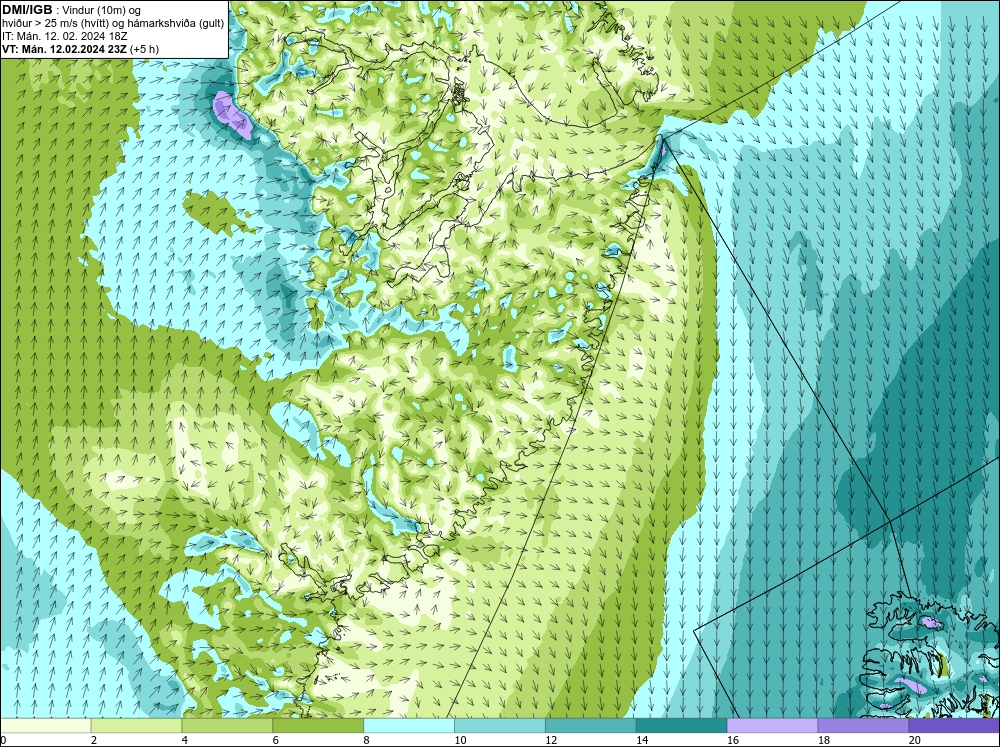Click the DMI/IGB title text

click(27, 10)
